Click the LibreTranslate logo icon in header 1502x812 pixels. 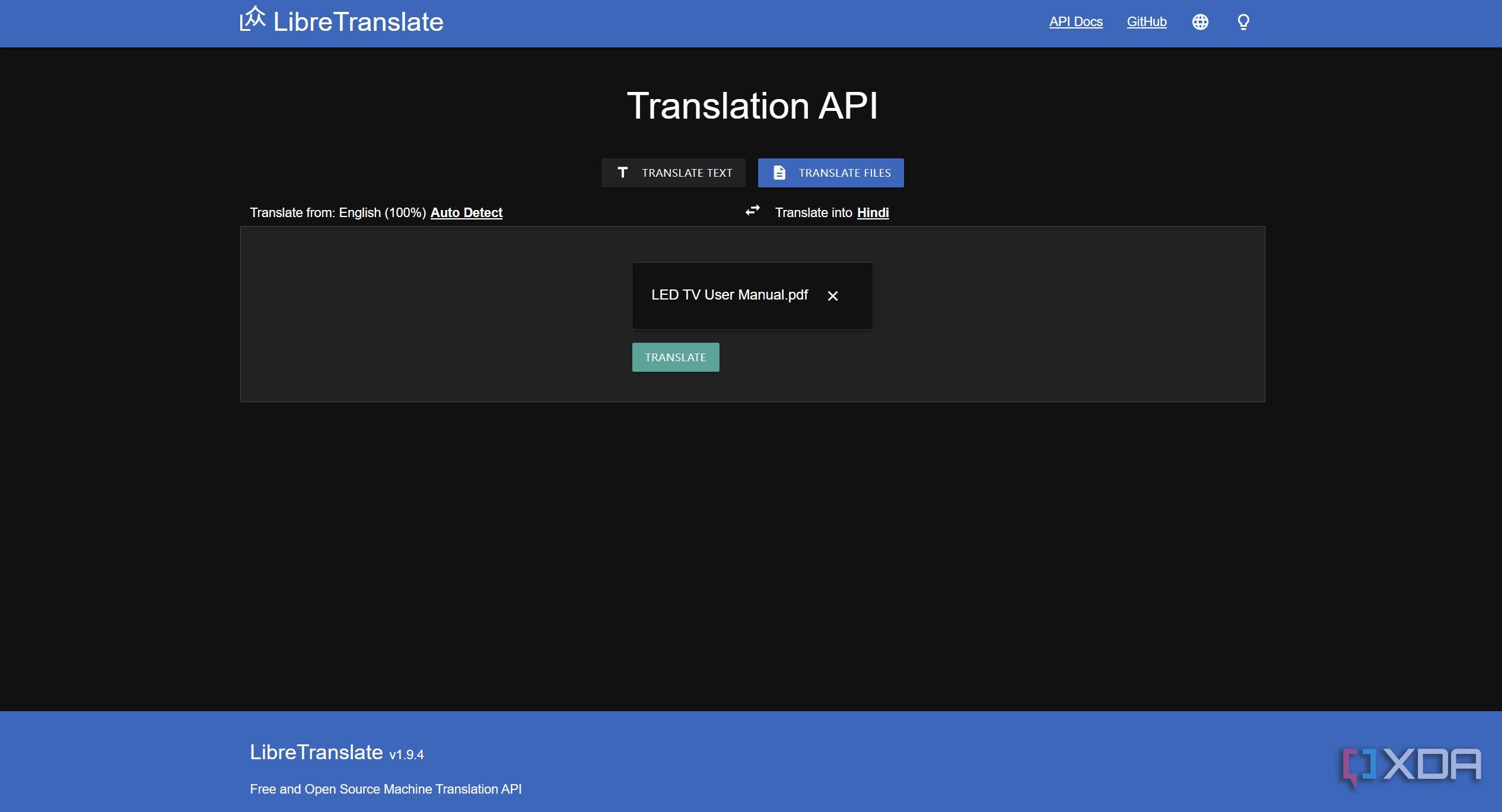(252, 19)
